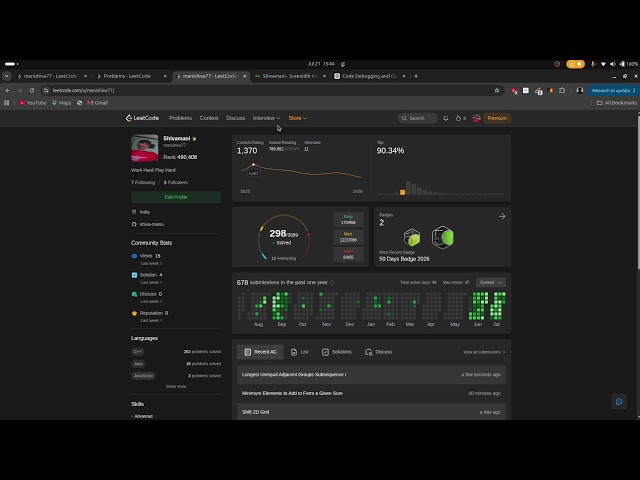Open the browser extensions puzzle icon
Image resolution: width=640 pixels, height=480 pixels.
(562, 91)
